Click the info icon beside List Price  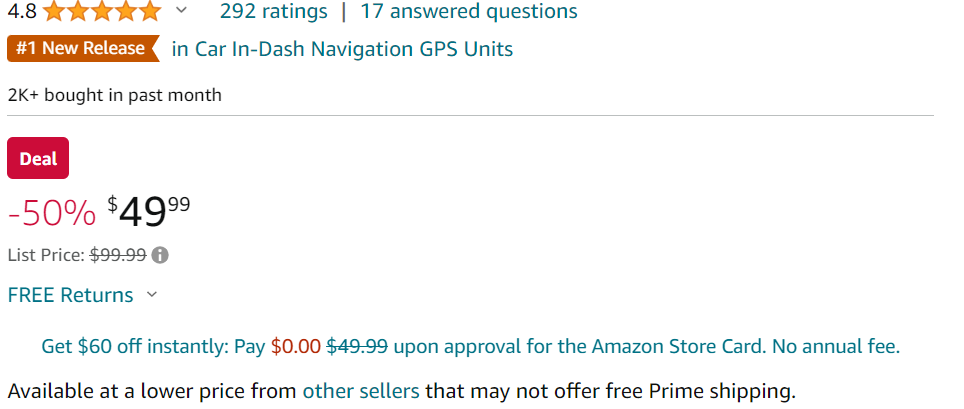click(x=160, y=255)
